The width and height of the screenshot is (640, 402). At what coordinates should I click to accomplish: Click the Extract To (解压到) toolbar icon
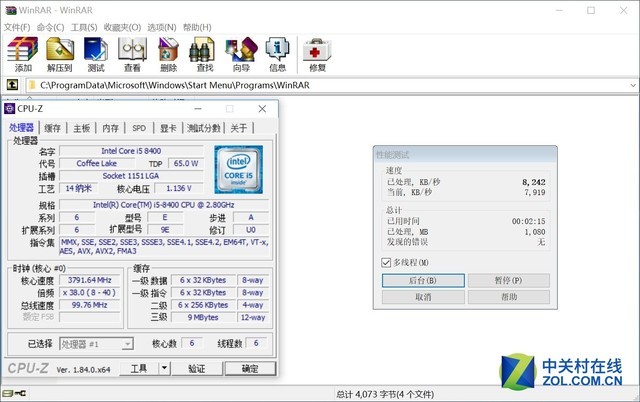point(60,54)
